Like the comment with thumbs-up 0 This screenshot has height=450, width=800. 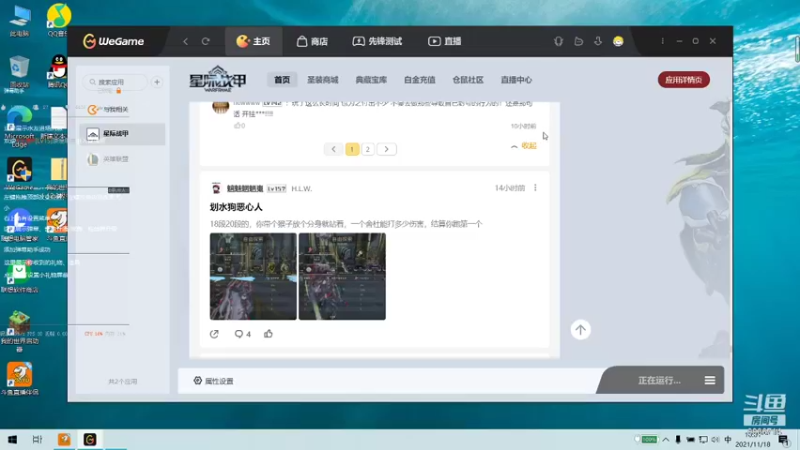(x=239, y=126)
